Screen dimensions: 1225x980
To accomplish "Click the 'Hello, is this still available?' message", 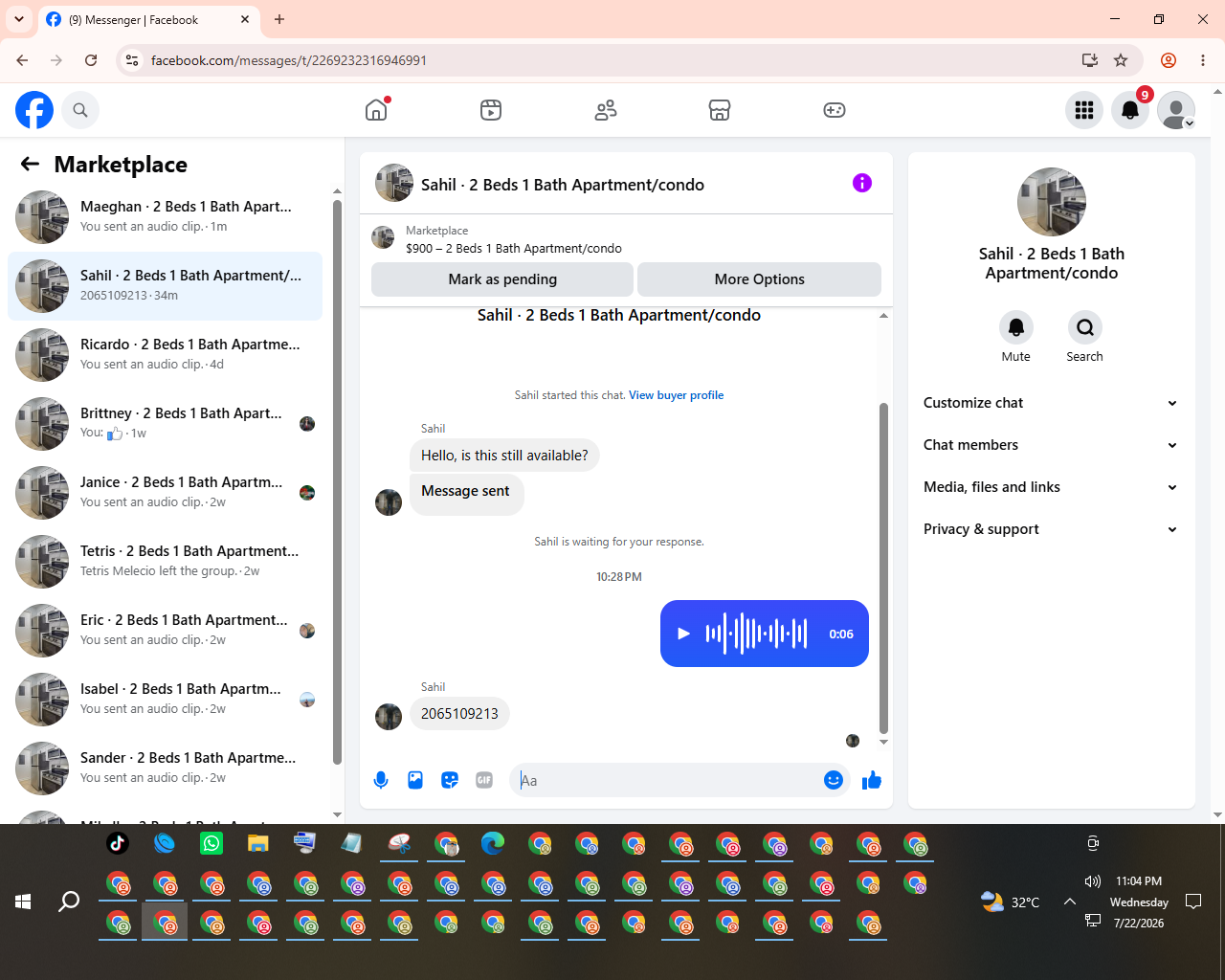I will pyautogui.click(x=504, y=456).
